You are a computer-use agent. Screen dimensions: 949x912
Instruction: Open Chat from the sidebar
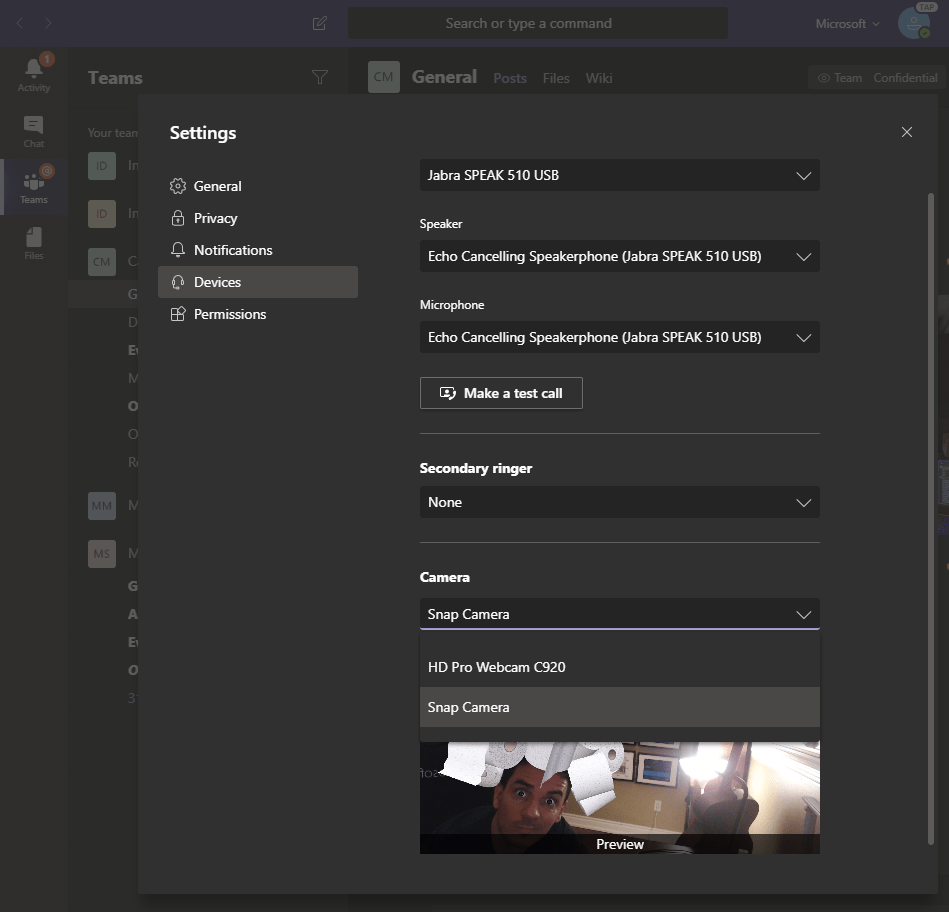[33, 131]
